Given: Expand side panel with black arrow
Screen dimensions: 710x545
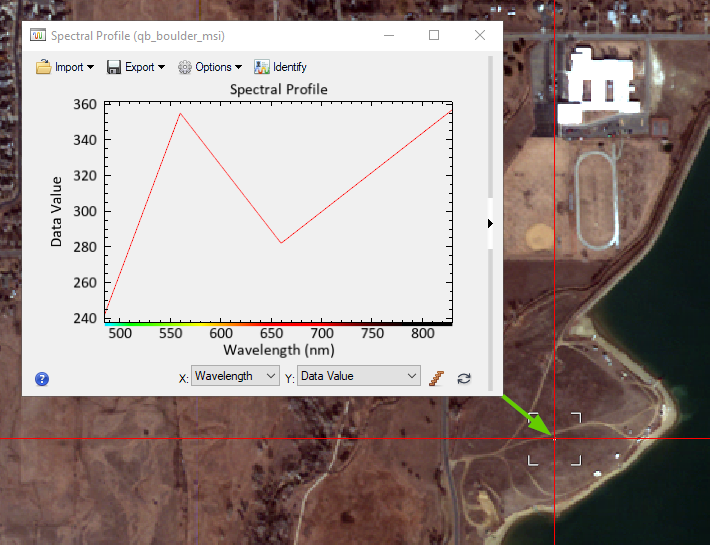Looking at the screenshot, I should click(x=490, y=223).
